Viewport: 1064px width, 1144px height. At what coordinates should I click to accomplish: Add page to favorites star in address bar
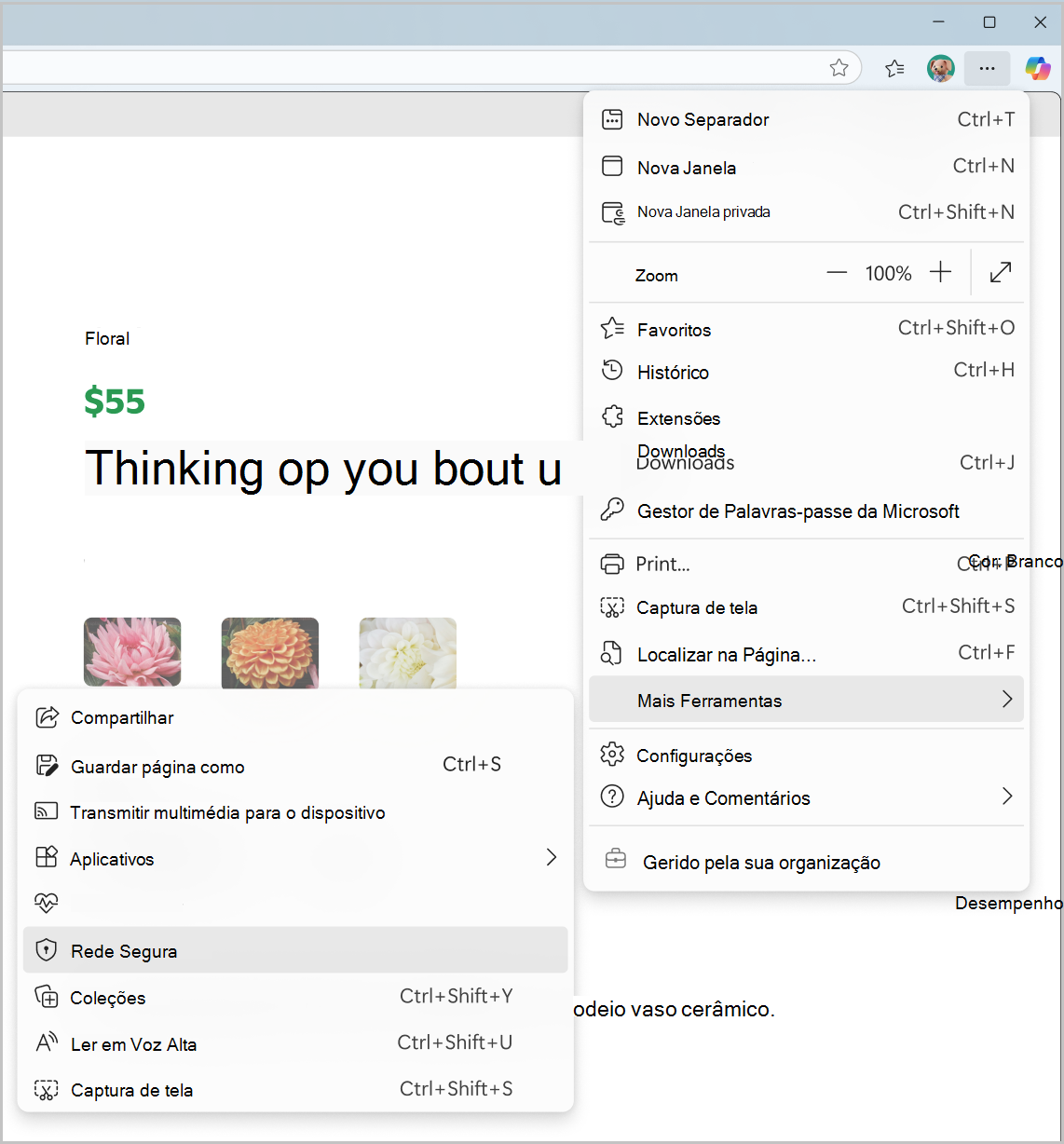coord(839,68)
